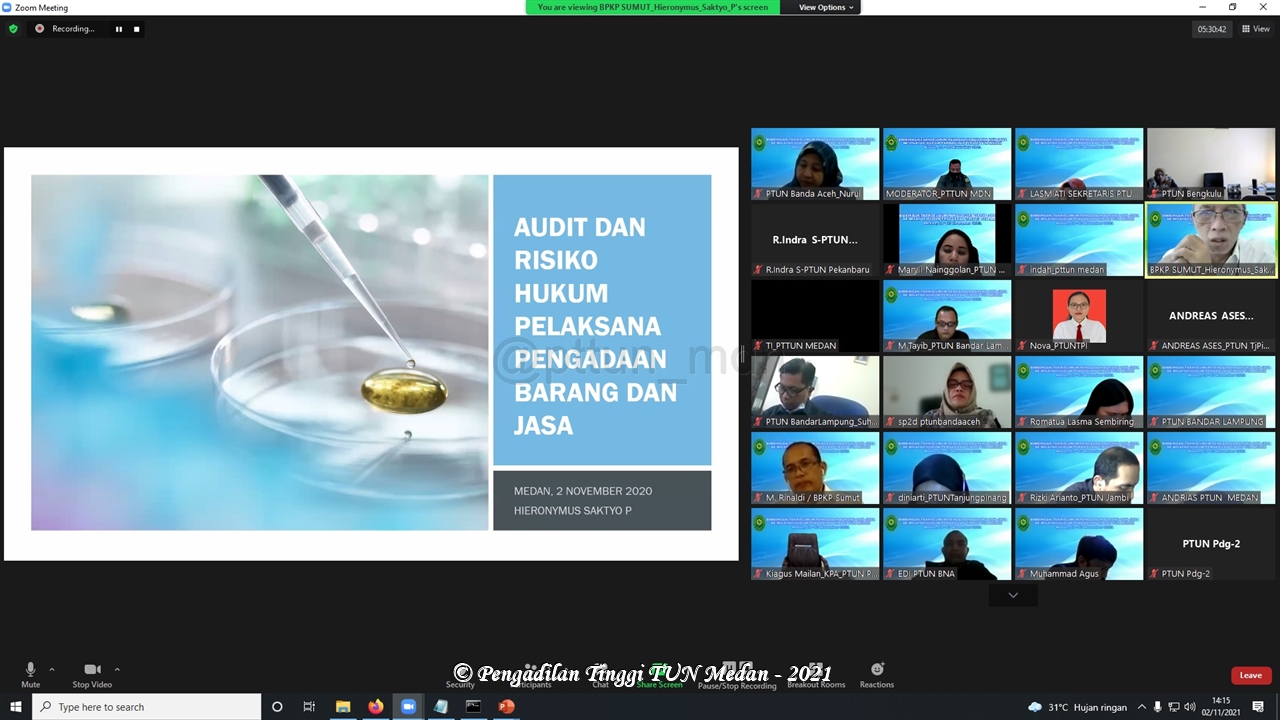Open the Security toolbar option

460,676
